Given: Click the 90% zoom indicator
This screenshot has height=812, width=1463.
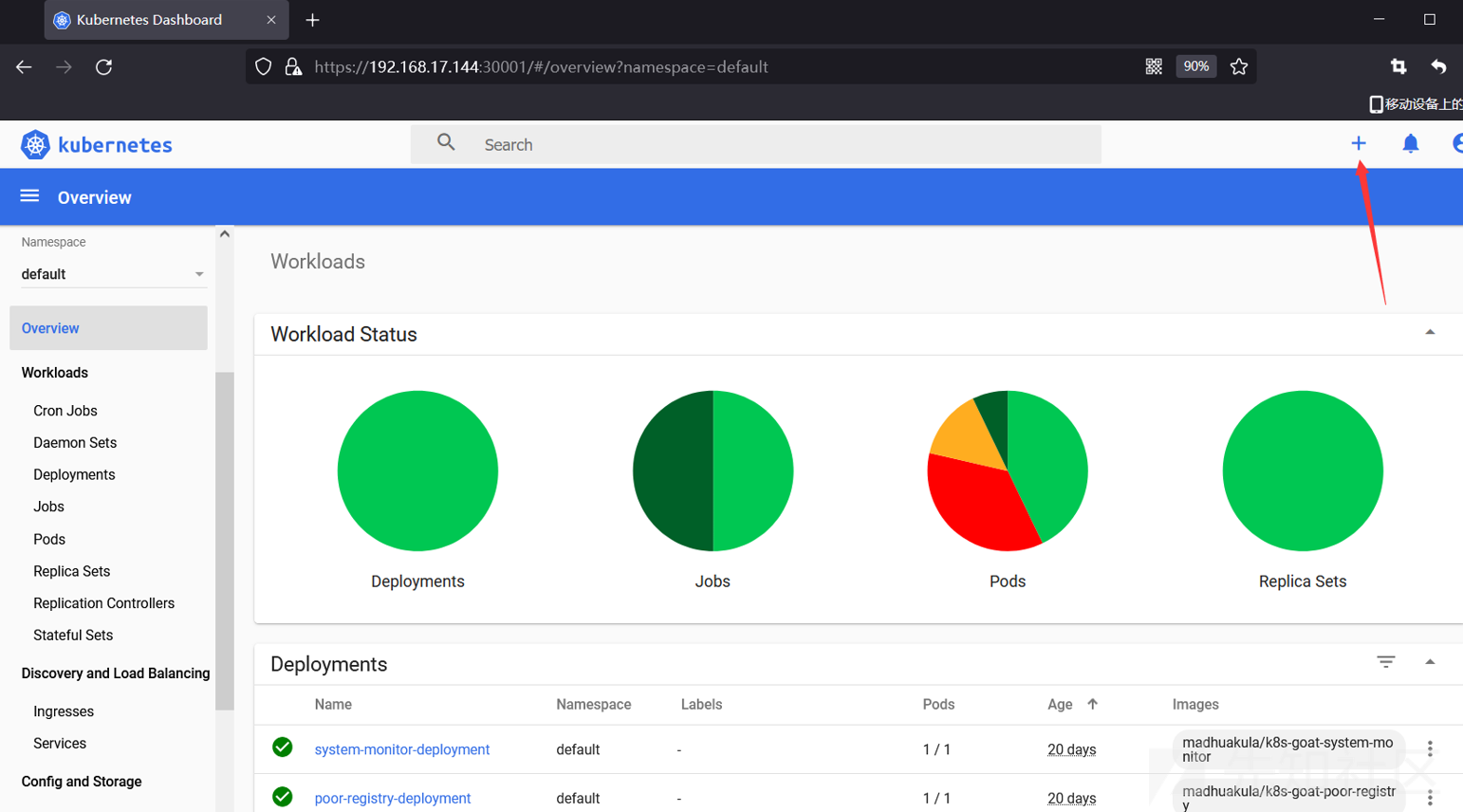Looking at the screenshot, I should [x=1195, y=66].
